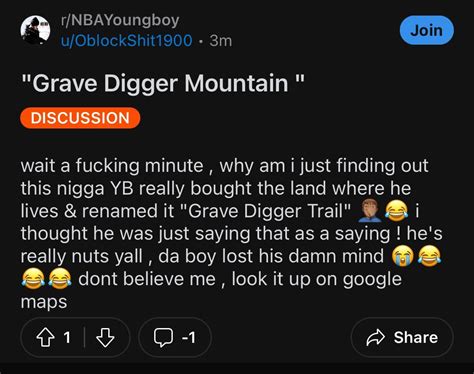Click the 3m post timestamp

pos(221,41)
